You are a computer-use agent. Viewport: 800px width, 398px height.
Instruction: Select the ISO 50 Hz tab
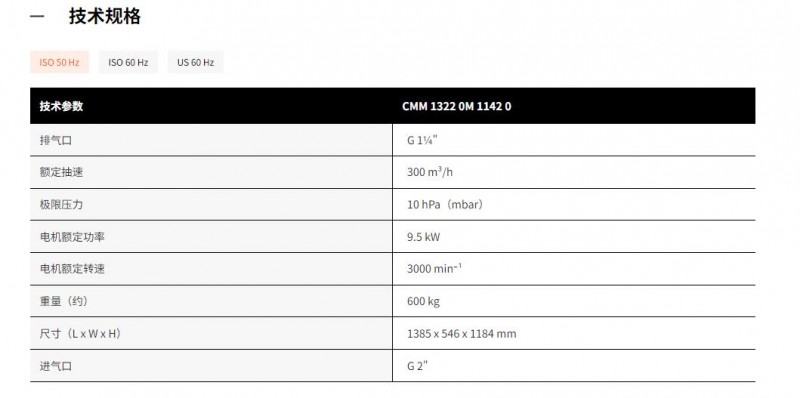(x=59, y=62)
